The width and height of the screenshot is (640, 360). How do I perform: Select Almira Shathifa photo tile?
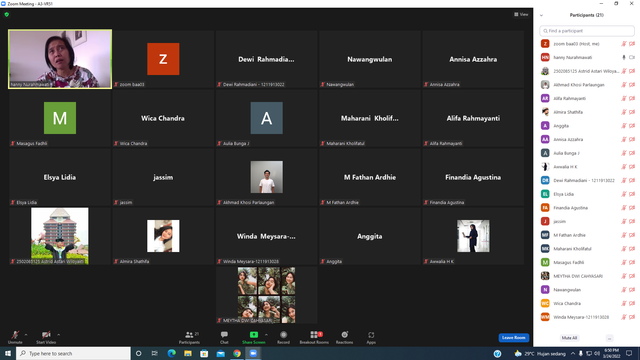coord(163,236)
